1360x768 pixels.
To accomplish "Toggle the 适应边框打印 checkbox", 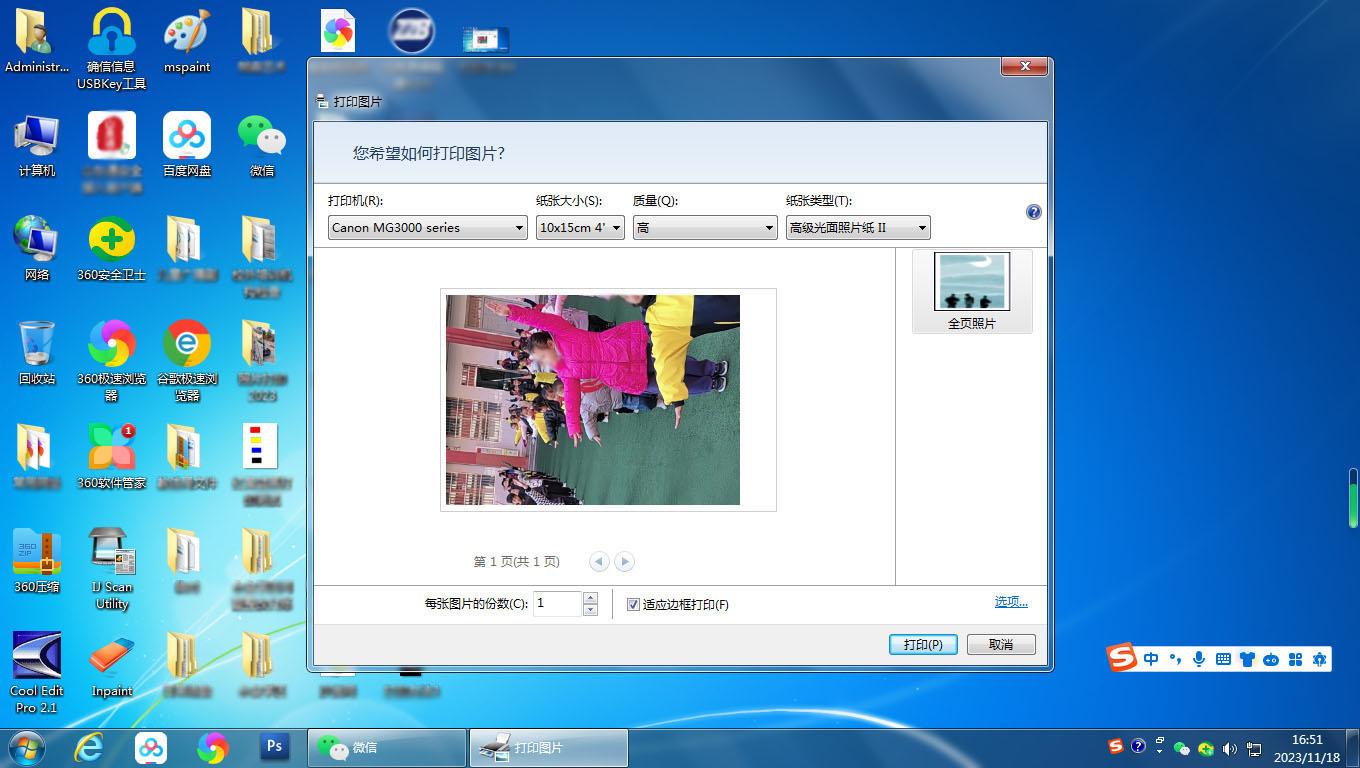I will coord(633,605).
